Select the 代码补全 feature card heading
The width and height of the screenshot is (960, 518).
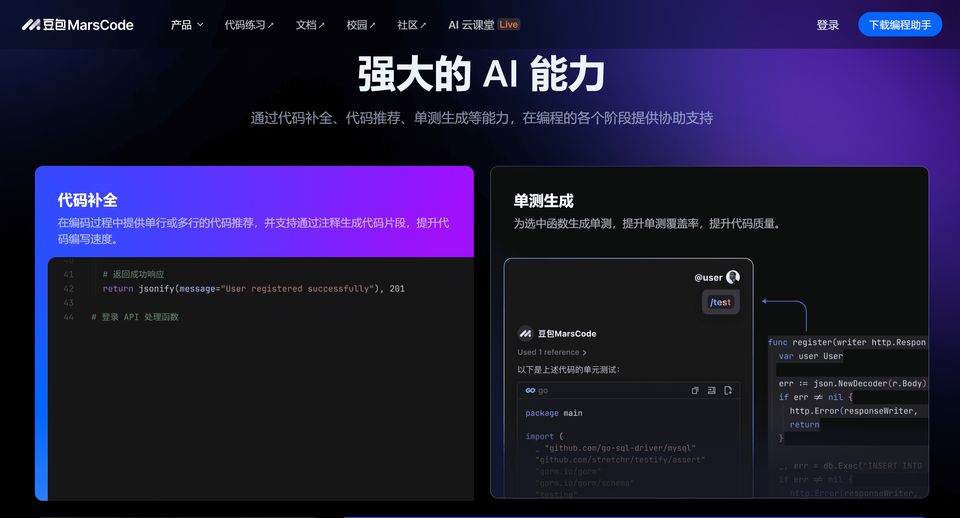pyautogui.click(x=87, y=200)
